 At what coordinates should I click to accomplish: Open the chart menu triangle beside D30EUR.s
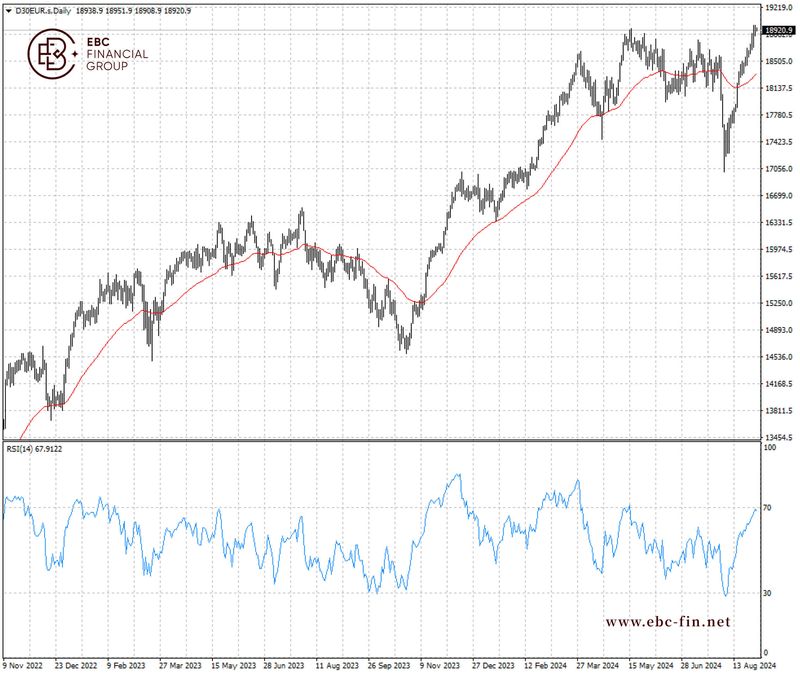coord(8,10)
